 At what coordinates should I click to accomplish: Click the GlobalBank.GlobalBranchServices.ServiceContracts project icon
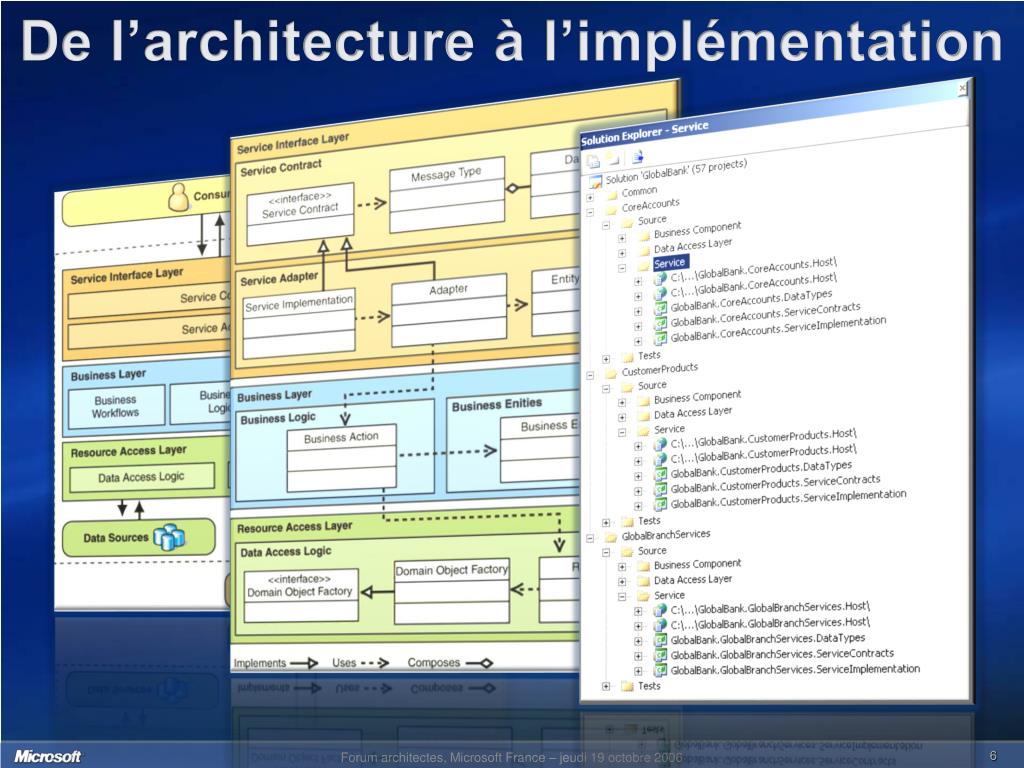click(660, 656)
